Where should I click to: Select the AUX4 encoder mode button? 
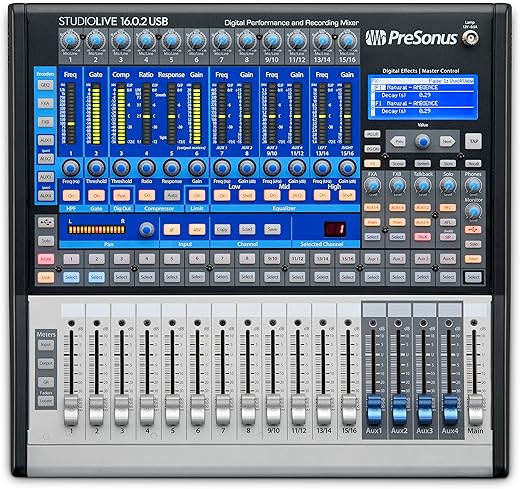pos(46,195)
